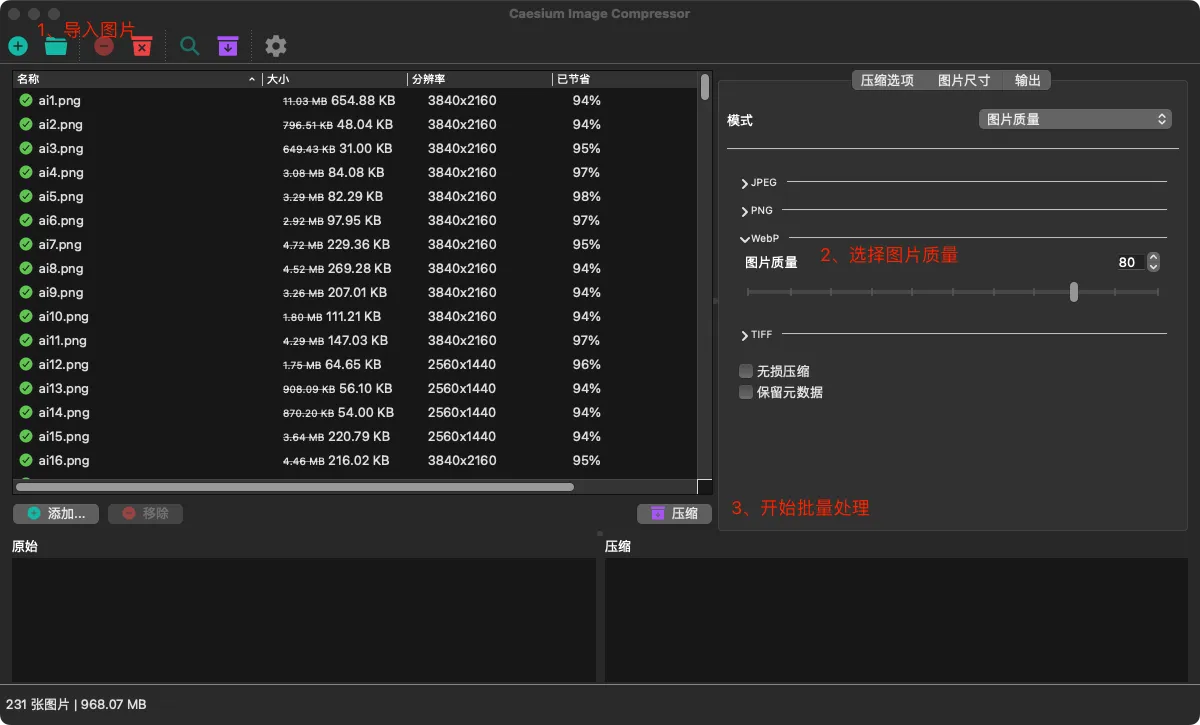Image resolution: width=1200 pixels, height=725 pixels.
Task: Click the red remove item toolbar icon
Action: tap(104, 46)
